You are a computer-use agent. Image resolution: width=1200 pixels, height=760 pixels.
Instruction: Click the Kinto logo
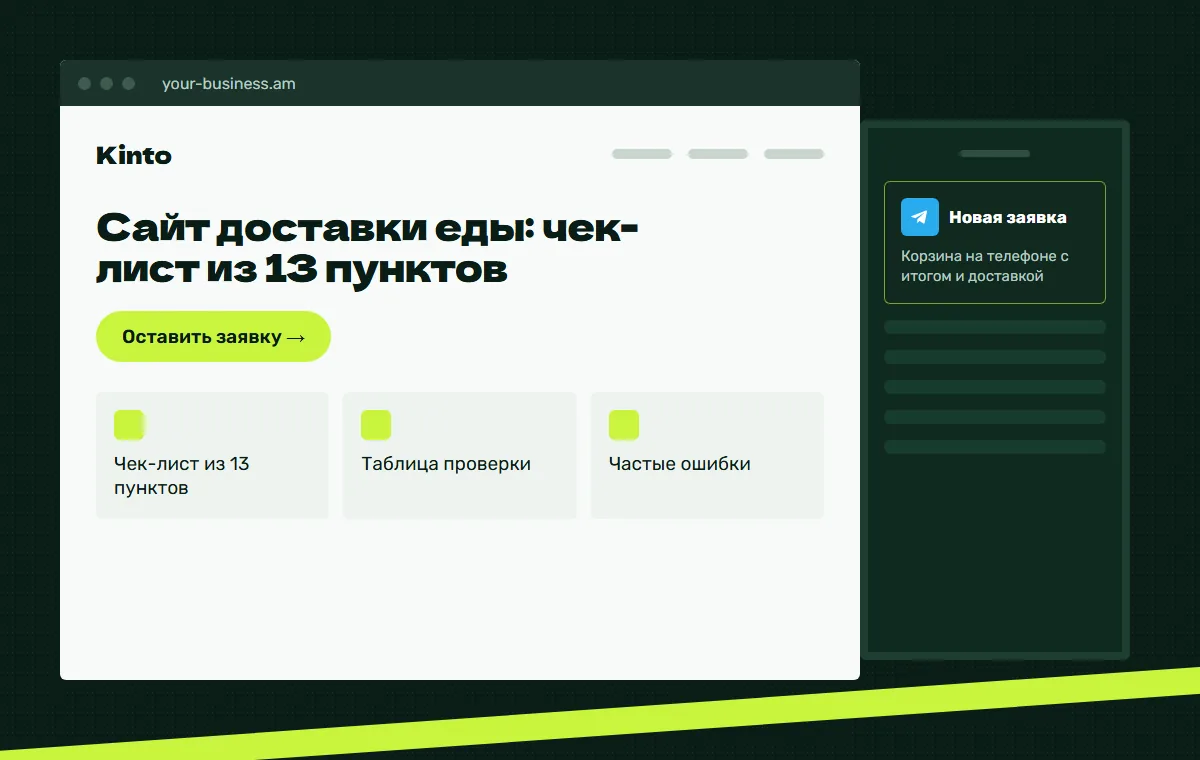(x=134, y=156)
